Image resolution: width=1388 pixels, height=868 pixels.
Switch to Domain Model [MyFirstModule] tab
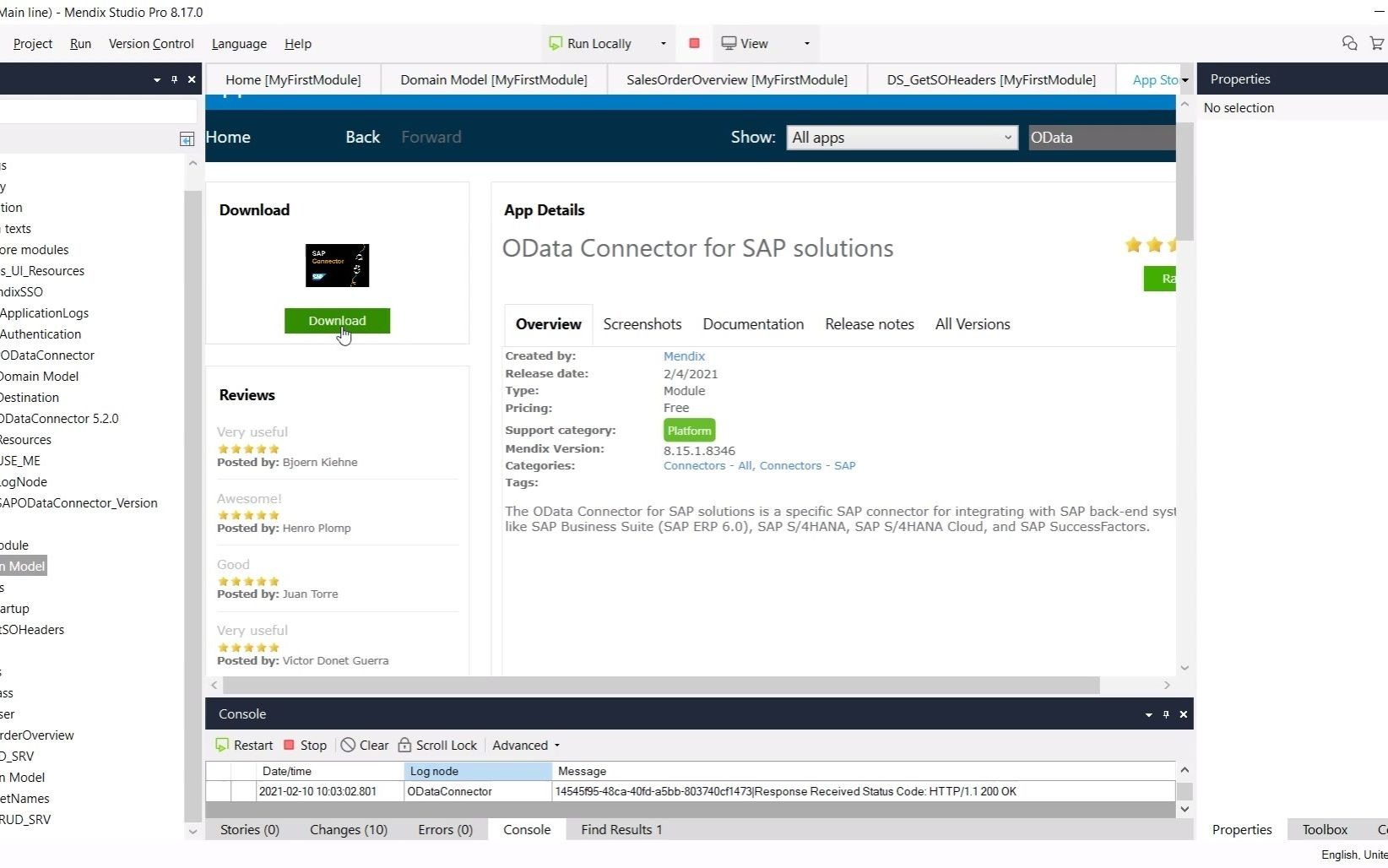click(x=494, y=79)
